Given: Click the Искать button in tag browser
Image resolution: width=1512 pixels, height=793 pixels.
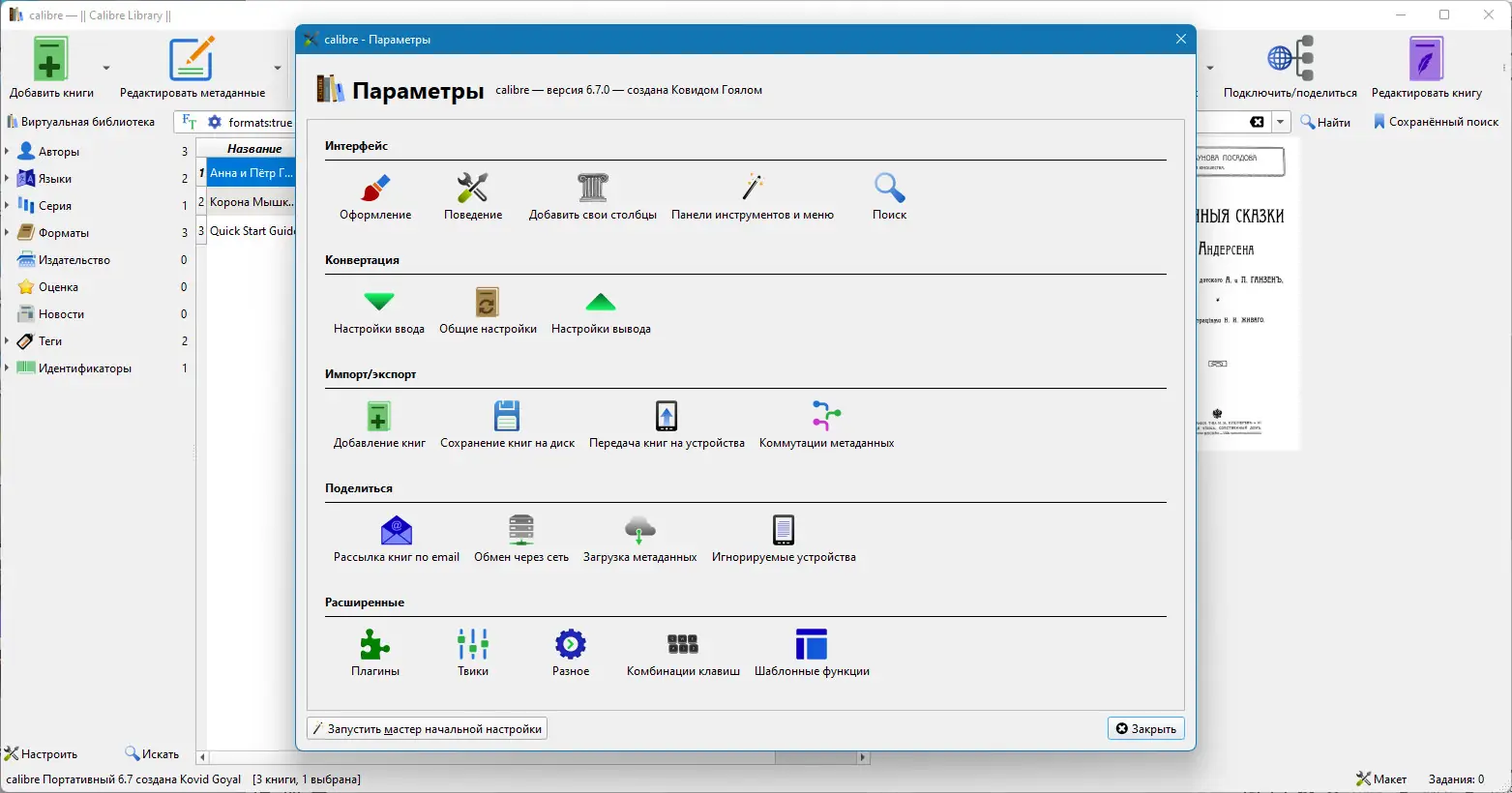Looking at the screenshot, I should pos(152,753).
